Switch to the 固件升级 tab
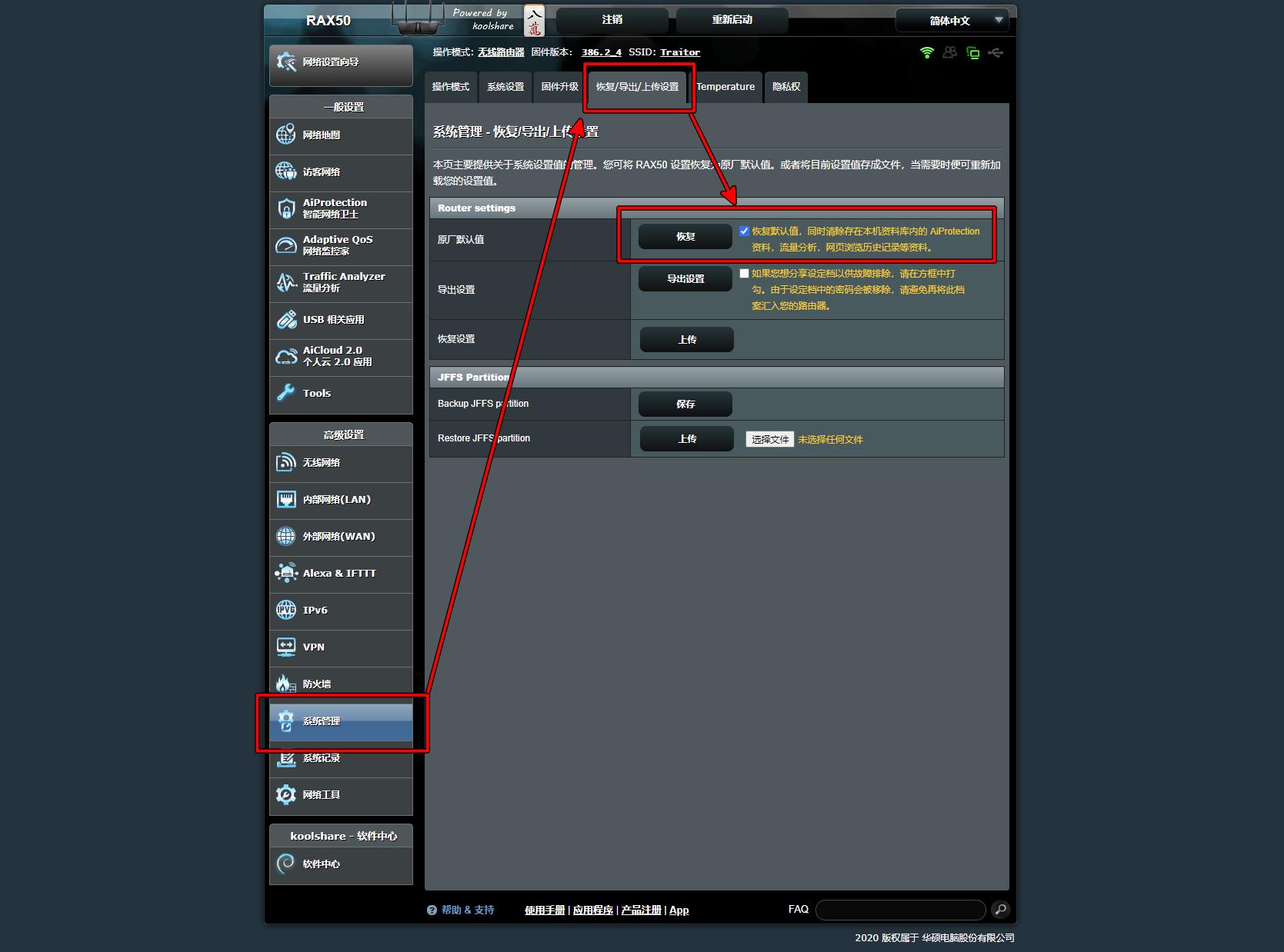 tap(559, 87)
